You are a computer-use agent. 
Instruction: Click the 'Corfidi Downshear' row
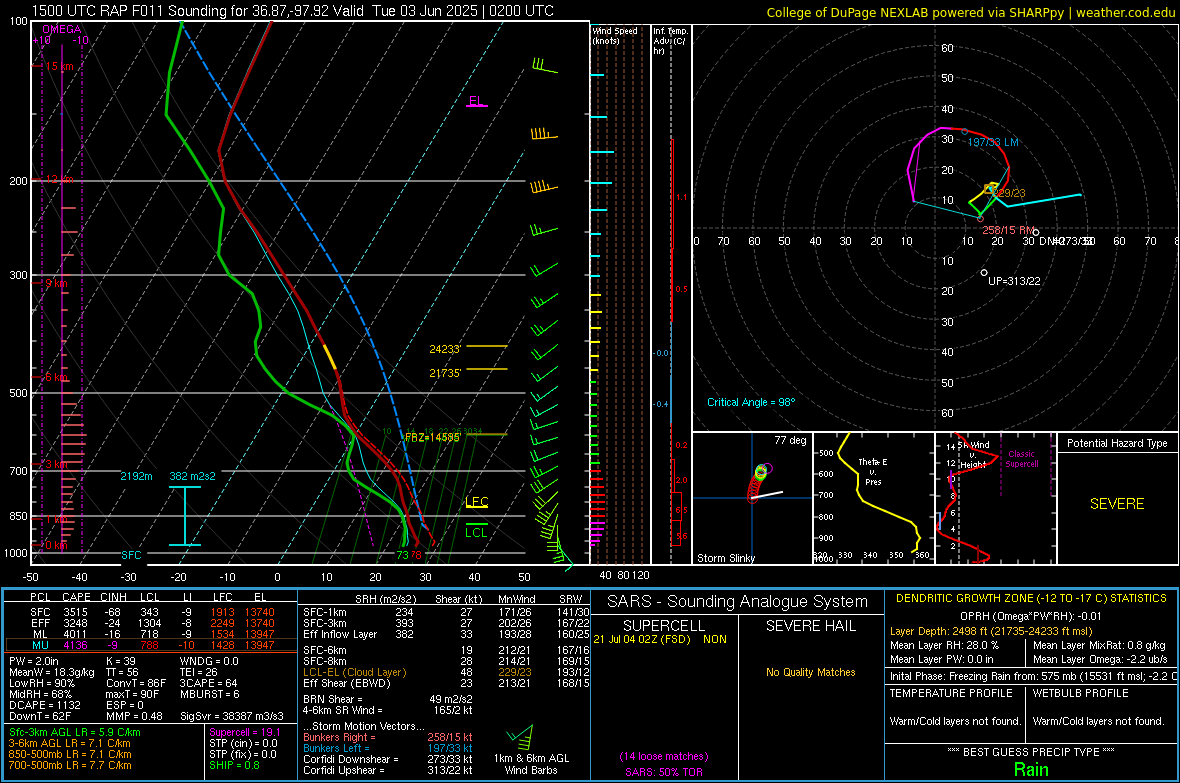pyautogui.click(x=388, y=760)
